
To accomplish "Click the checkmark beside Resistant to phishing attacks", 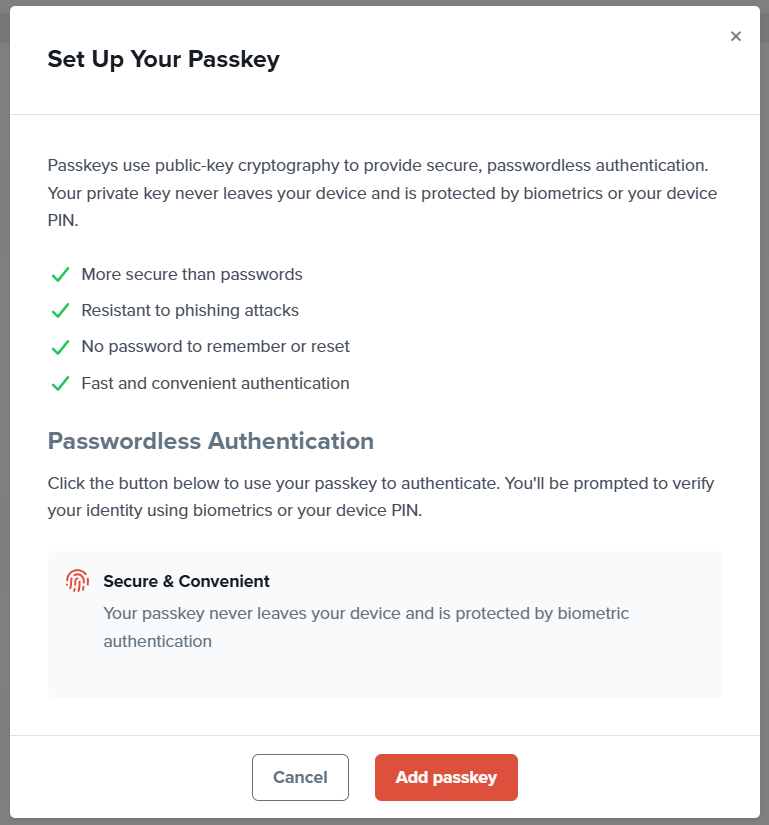I will click(60, 310).
